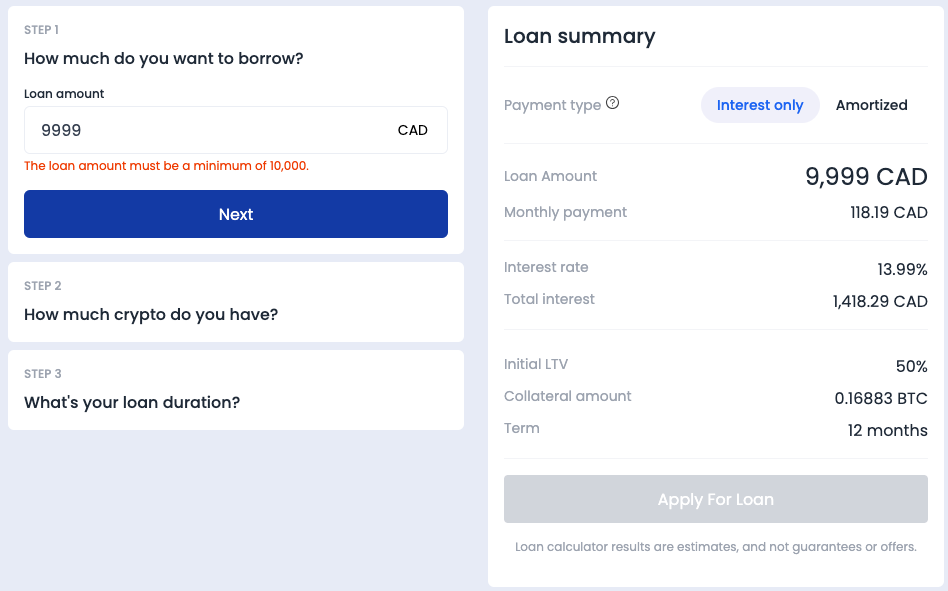
Task: Click the loan calculator estimates disclaimer text
Action: [x=715, y=547]
